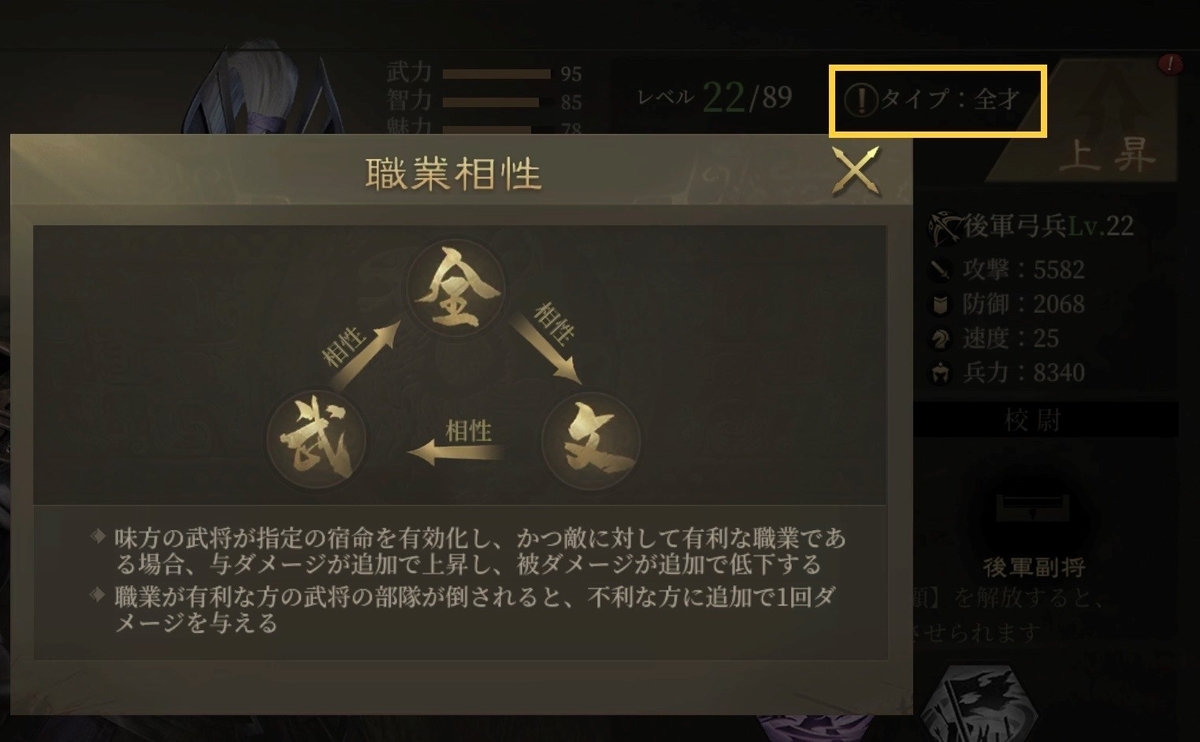Image resolution: width=1200 pixels, height=742 pixels.
Task: Tap the exclamation info icon beside タイプ
Action: (860, 100)
